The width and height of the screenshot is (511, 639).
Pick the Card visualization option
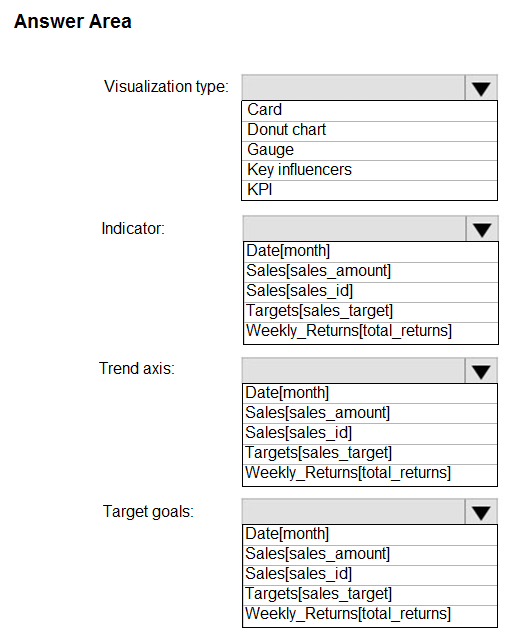coord(369,110)
